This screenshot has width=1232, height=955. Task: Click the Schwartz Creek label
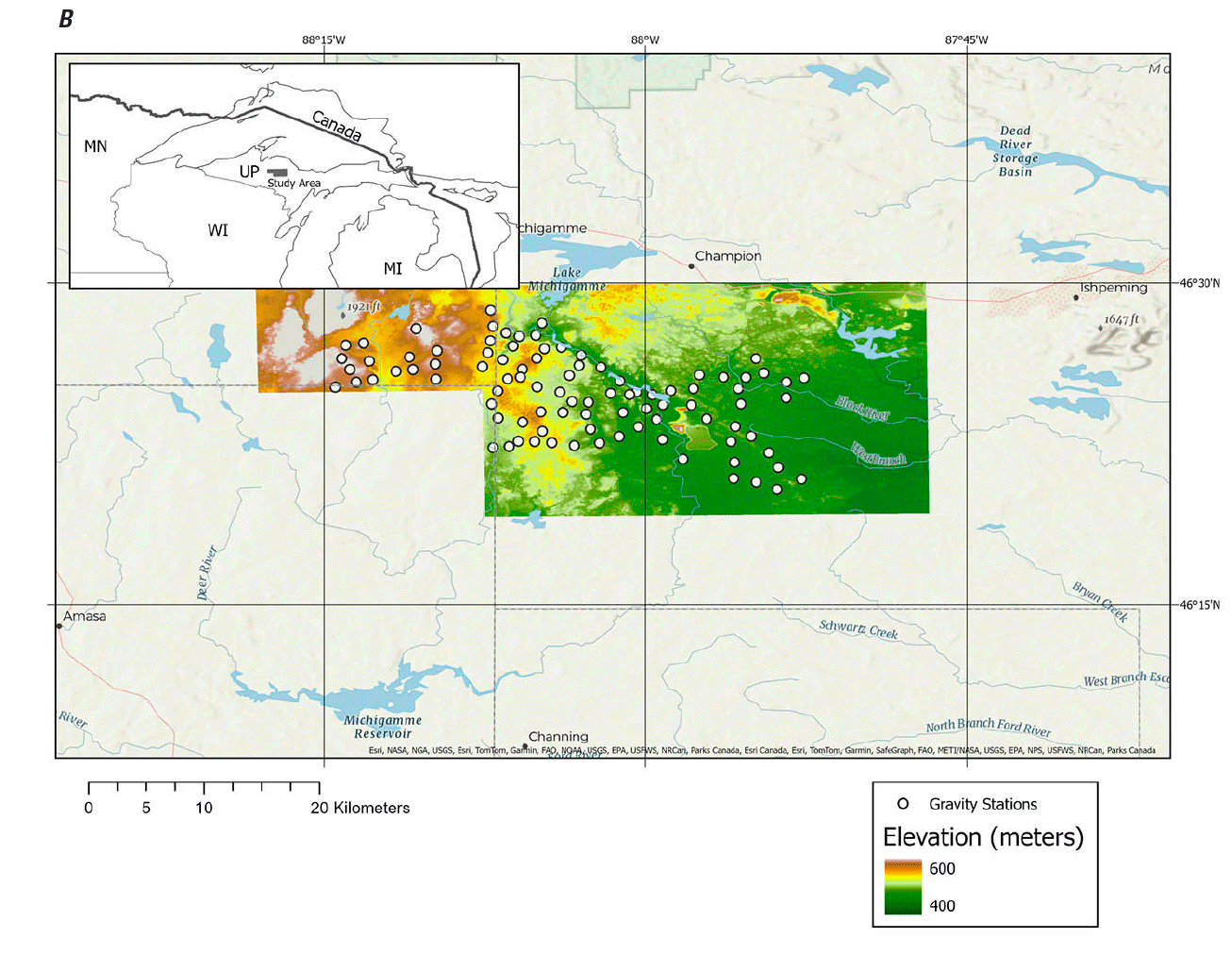point(858,628)
